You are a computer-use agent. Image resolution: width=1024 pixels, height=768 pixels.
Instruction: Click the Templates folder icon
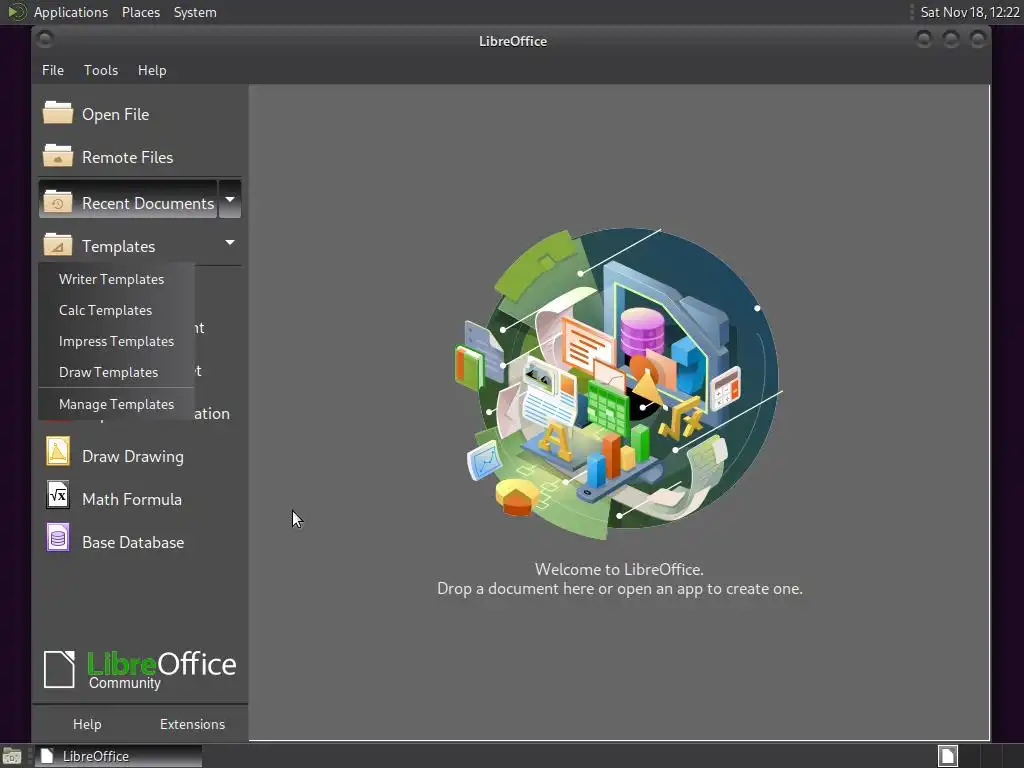57,245
